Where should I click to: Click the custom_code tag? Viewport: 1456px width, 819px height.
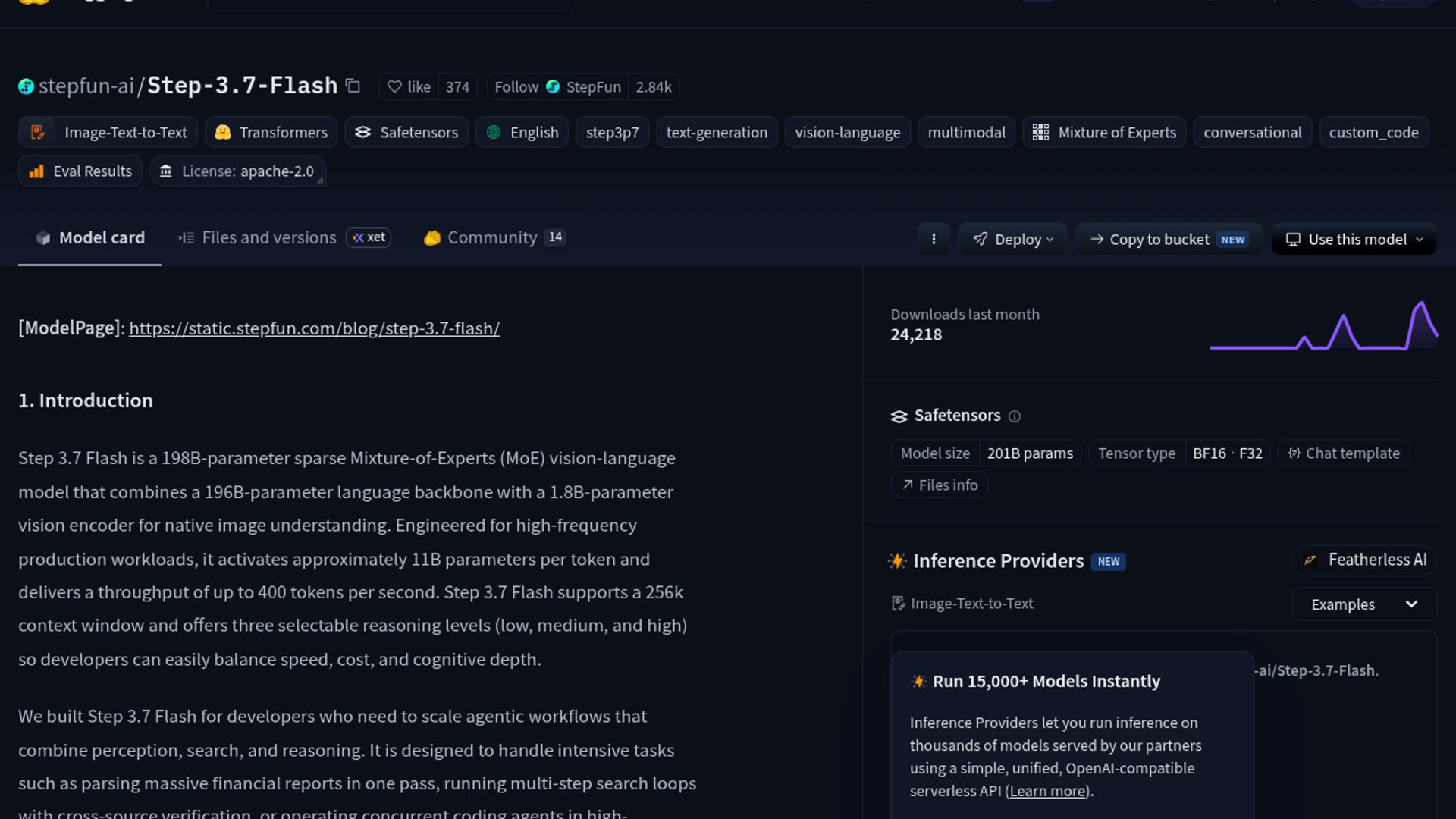[x=1373, y=132]
